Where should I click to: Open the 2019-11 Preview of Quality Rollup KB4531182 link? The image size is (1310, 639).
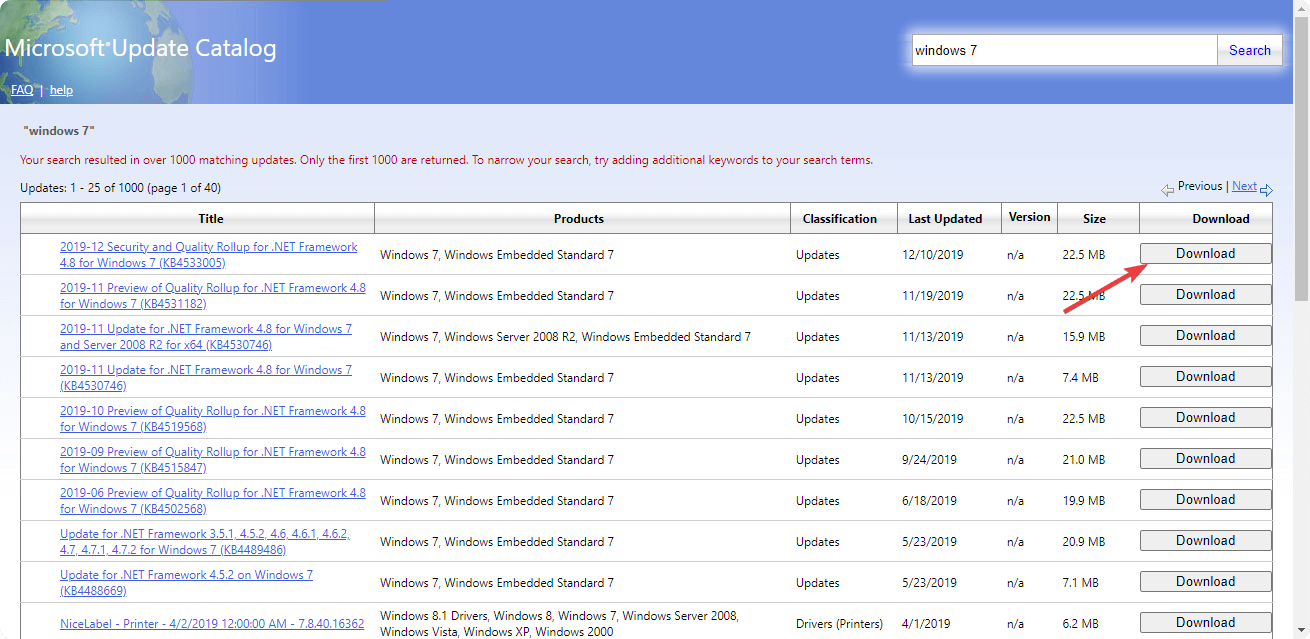[x=213, y=296]
